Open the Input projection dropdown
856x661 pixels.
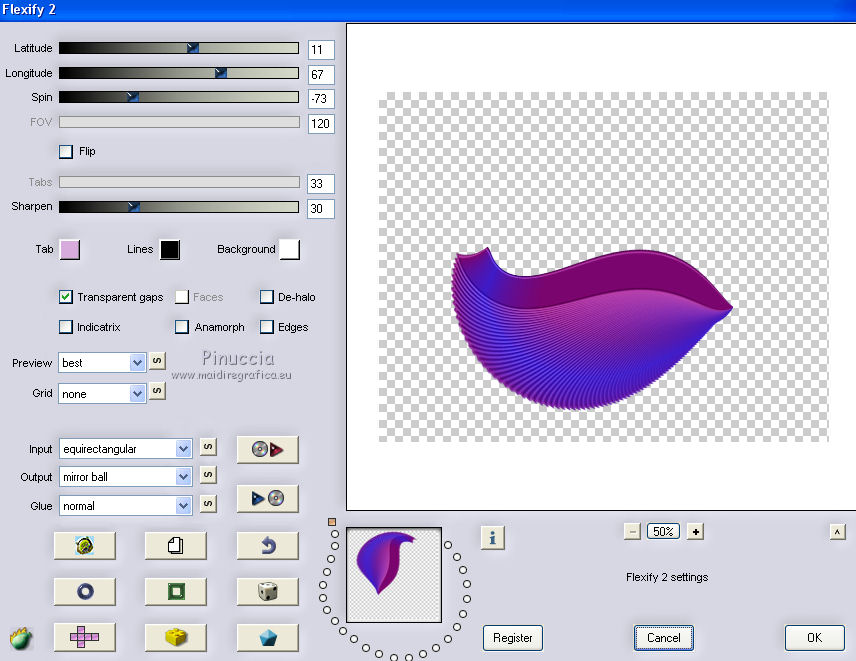click(x=125, y=449)
